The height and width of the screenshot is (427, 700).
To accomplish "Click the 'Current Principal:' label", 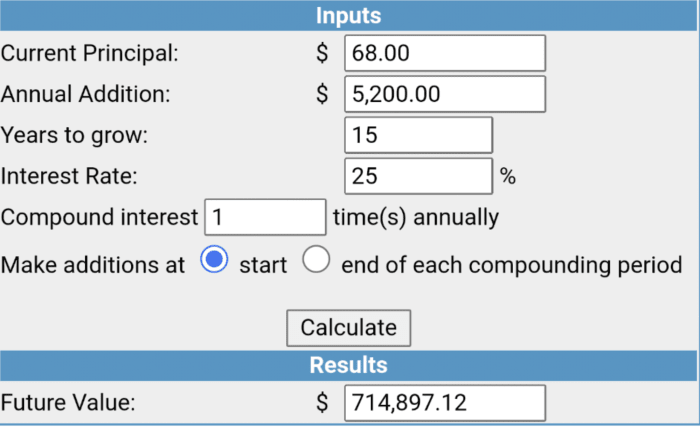I will pyautogui.click(x=89, y=54).
